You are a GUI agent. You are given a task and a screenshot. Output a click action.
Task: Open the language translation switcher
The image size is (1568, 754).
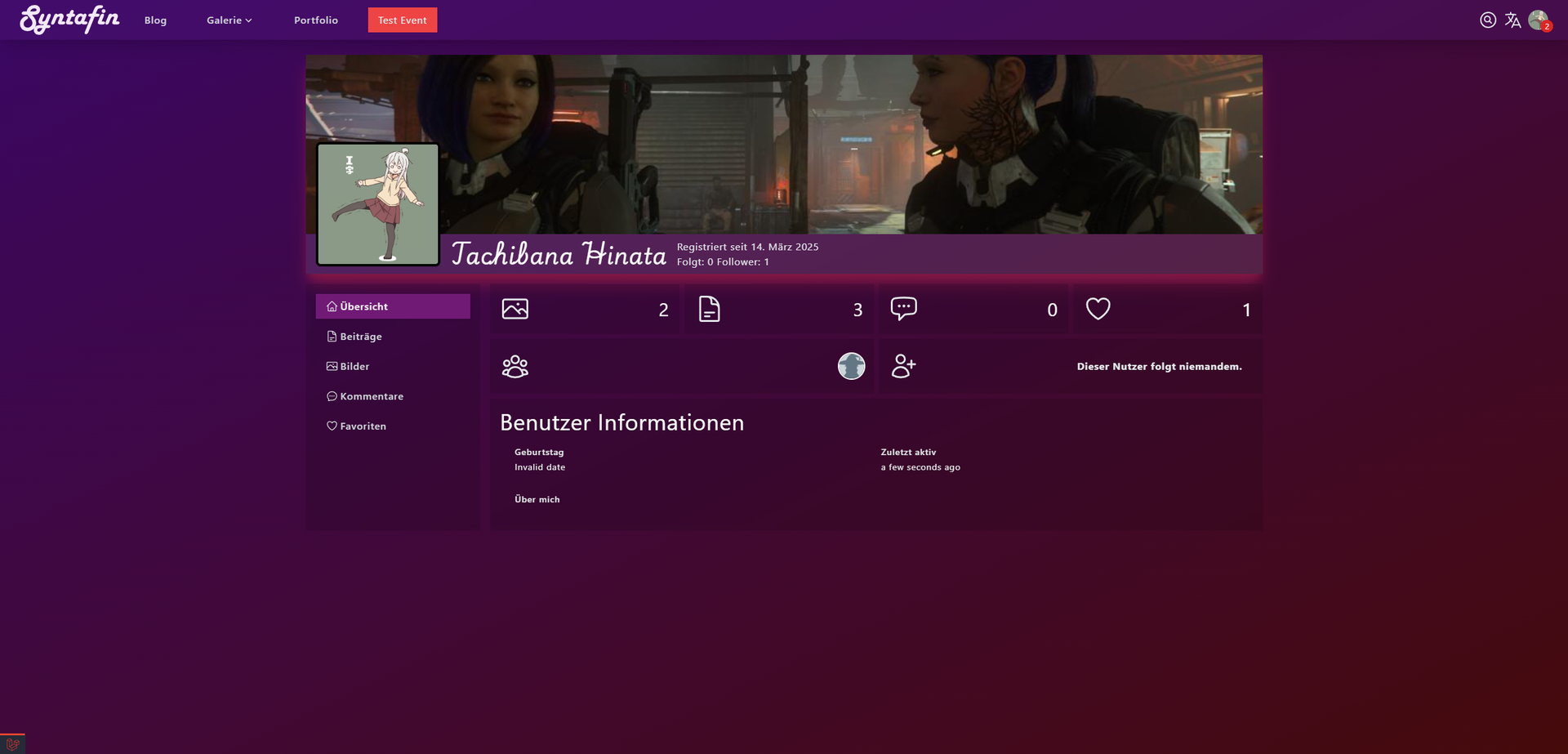[1512, 20]
